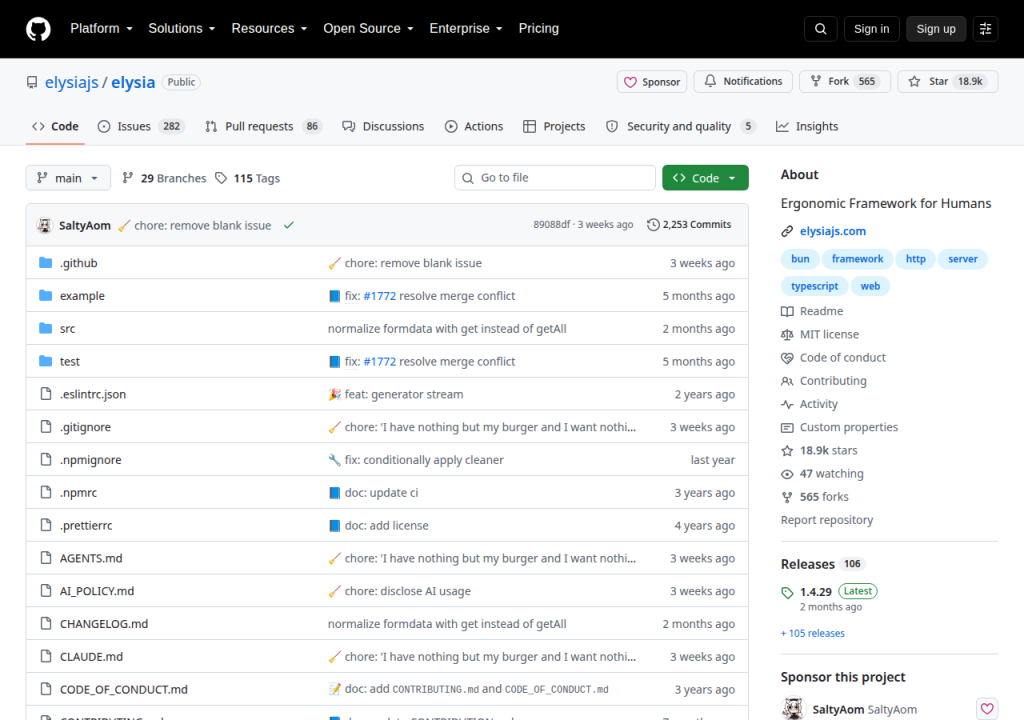Expand the Solutions menu
The width and height of the screenshot is (1024, 720).
point(182,29)
